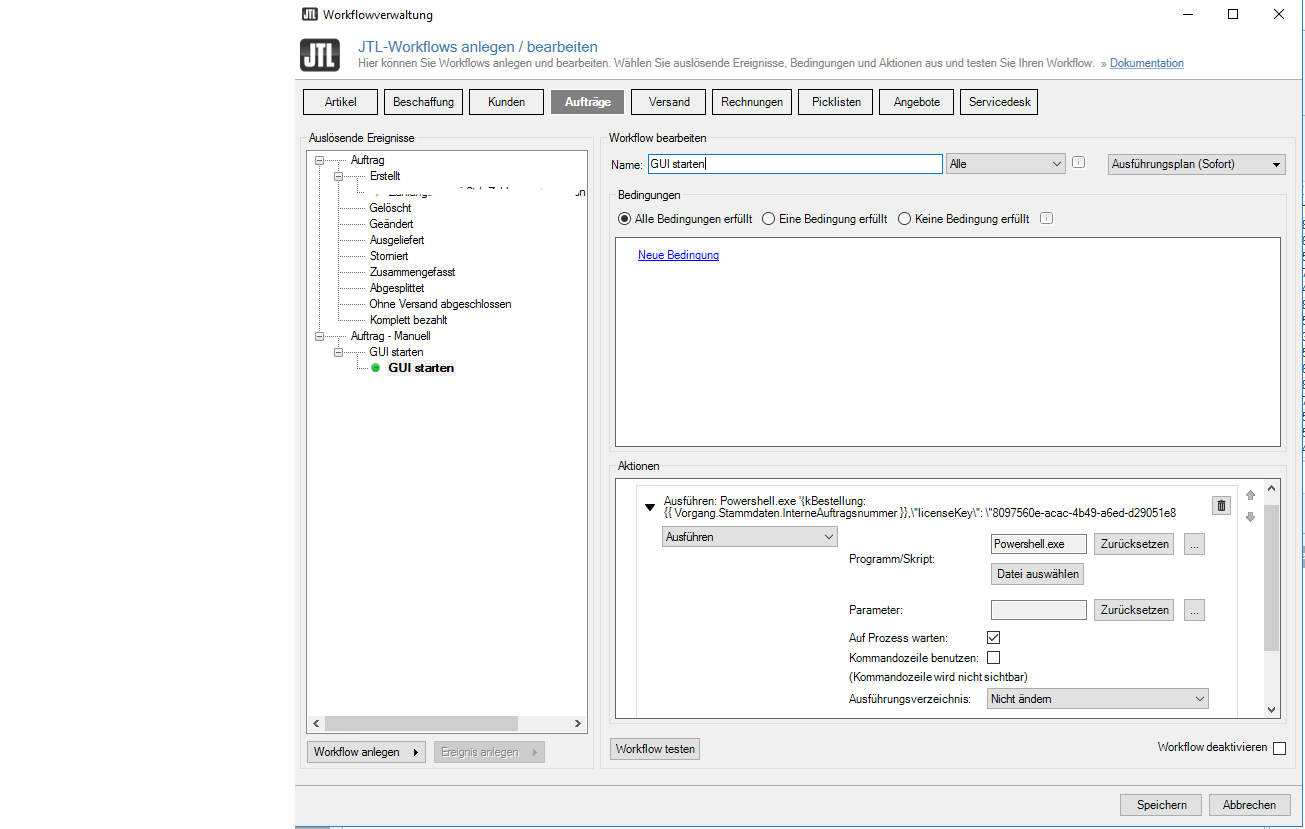Delete the Ausführen action with trash icon

coord(1221,506)
